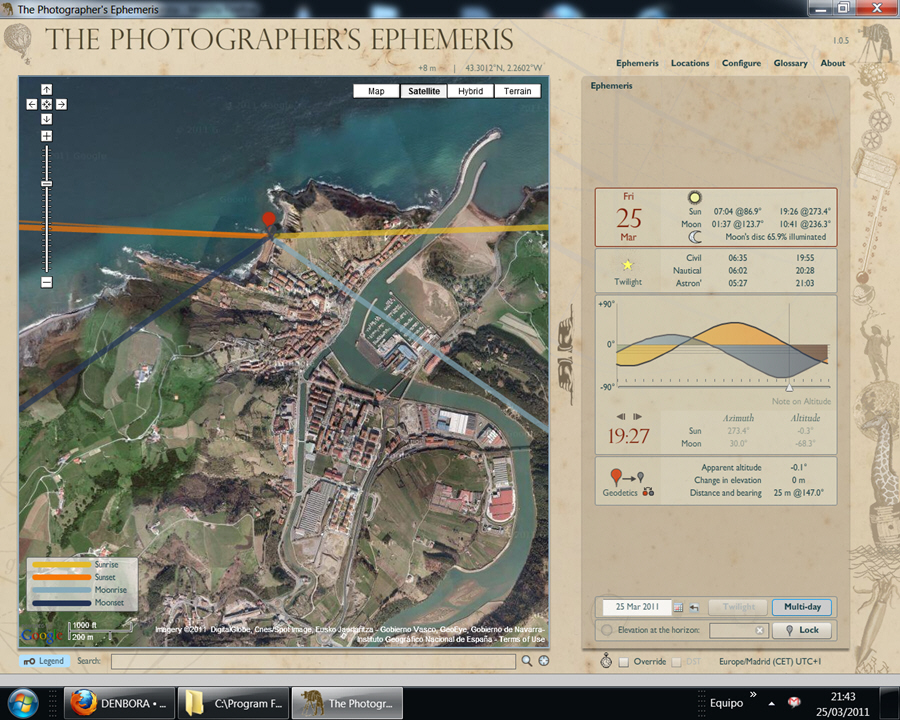The height and width of the screenshot is (720, 900).
Task: Step time backward with the left arrow
Action: click(621, 416)
